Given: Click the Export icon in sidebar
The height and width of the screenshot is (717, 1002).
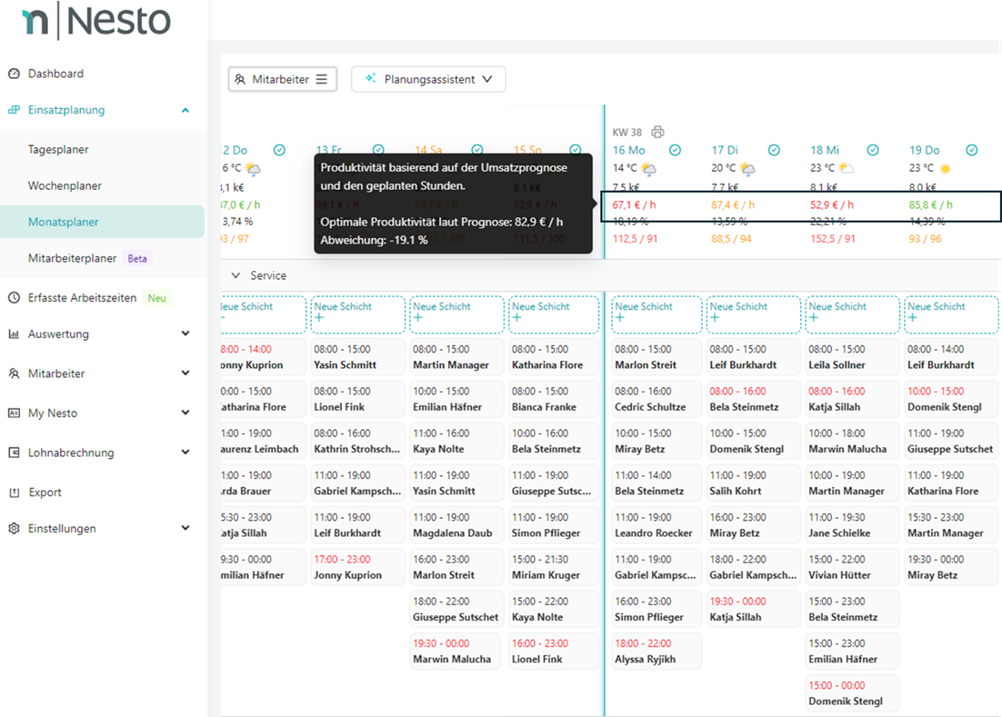Looking at the screenshot, I should (x=14, y=492).
